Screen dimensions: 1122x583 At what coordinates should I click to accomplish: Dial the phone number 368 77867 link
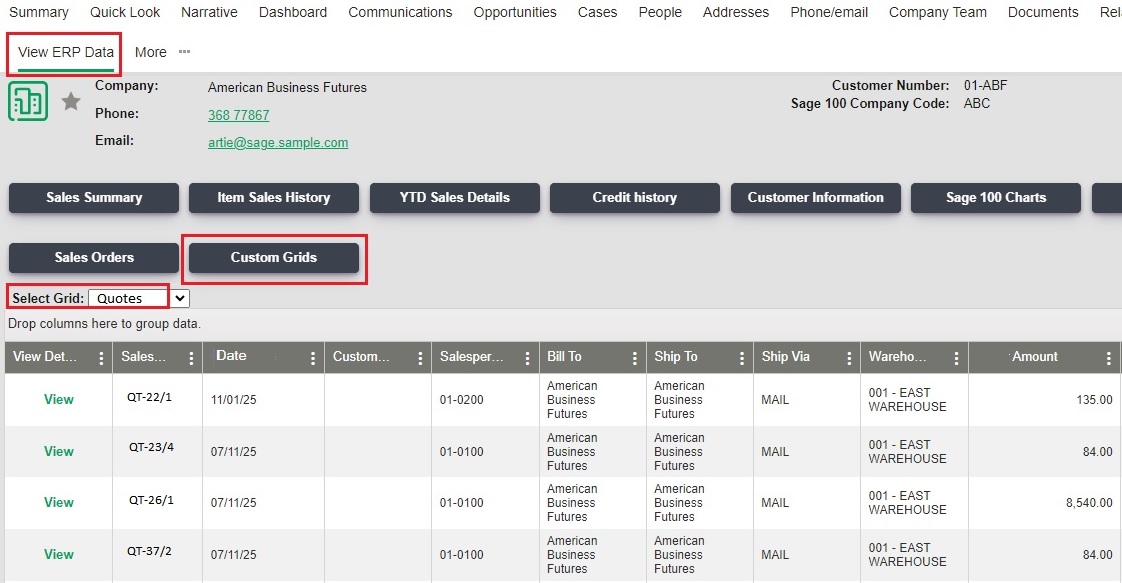click(x=238, y=115)
